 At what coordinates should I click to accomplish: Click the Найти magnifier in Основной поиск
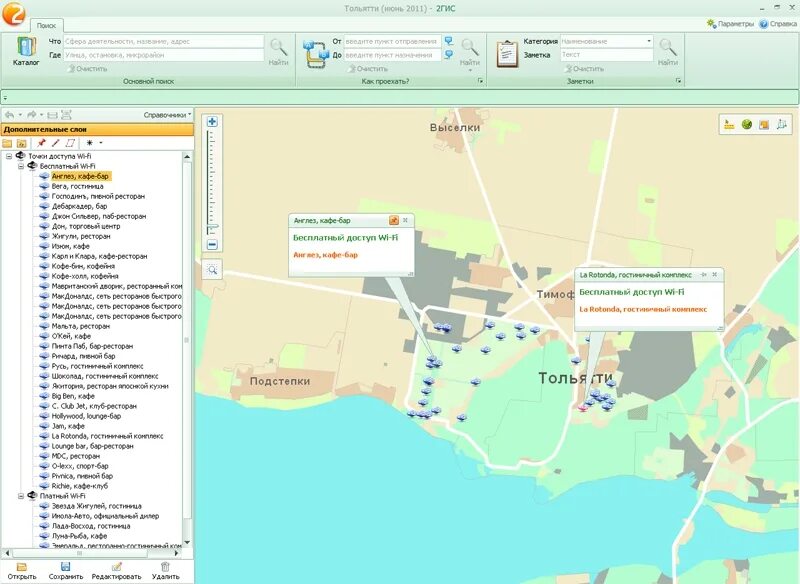tap(279, 51)
